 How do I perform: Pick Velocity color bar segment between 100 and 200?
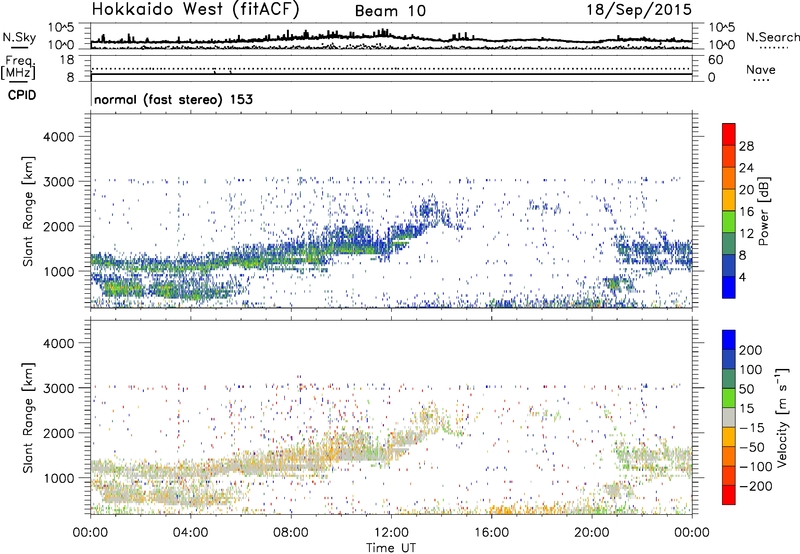point(729,359)
